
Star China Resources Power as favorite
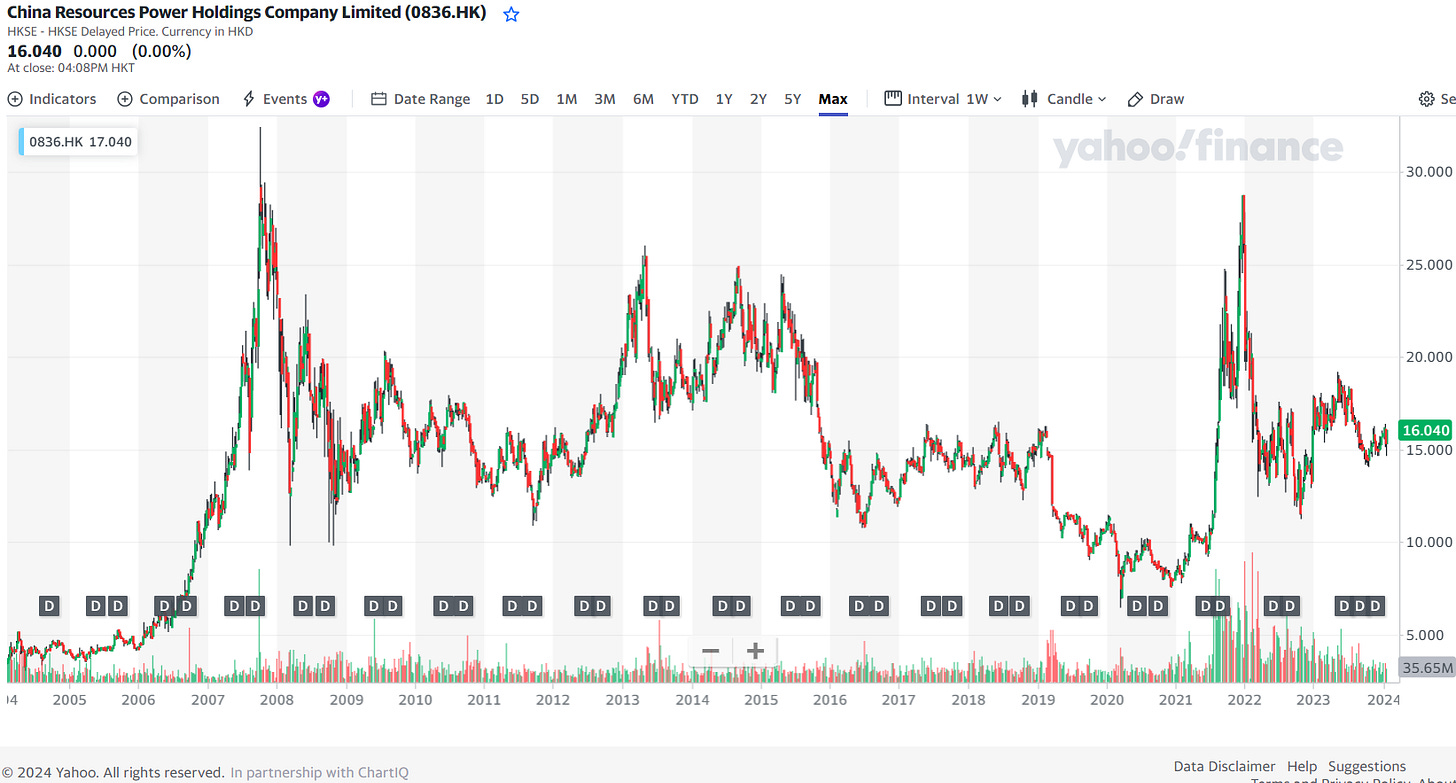511,13
